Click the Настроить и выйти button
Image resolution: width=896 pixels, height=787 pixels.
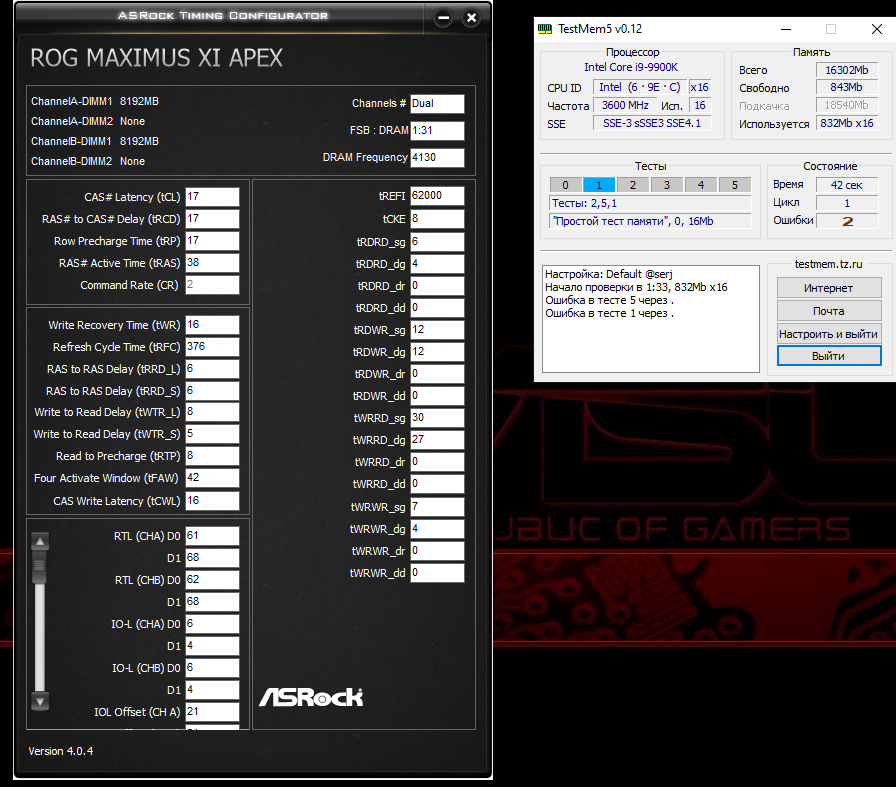[829, 334]
